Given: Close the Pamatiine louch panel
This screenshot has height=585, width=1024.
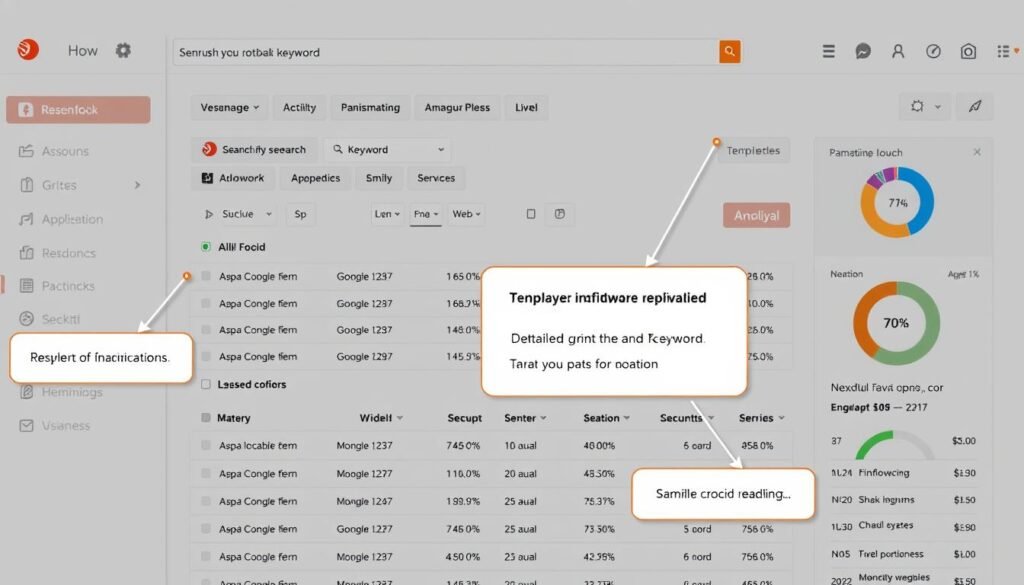Looking at the screenshot, I should click(x=977, y=152).
